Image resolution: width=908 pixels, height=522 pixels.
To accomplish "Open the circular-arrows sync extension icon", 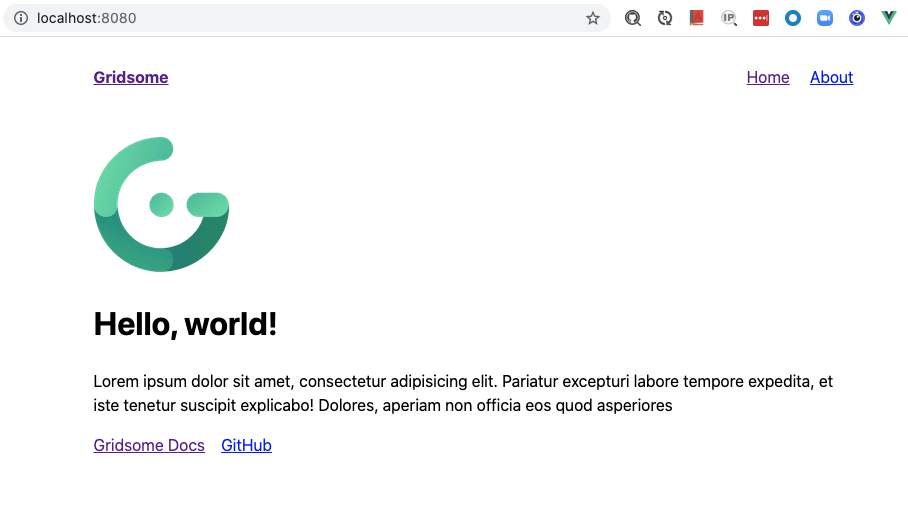I will (x=665, y=19).
